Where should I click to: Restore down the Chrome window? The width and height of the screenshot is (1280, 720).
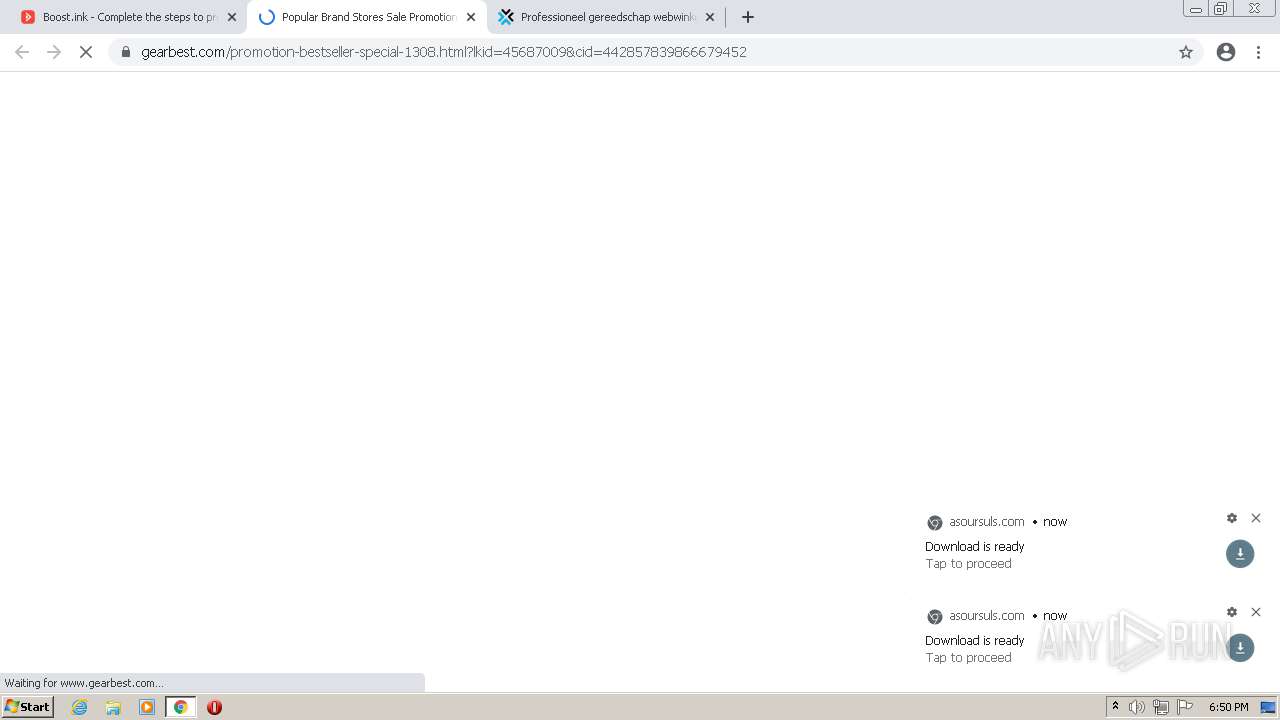pyautogui.click(x=1220, y=9)
